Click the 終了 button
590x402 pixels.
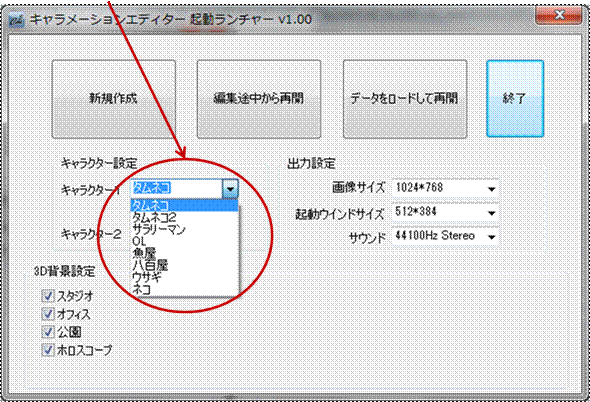point(515,99)
